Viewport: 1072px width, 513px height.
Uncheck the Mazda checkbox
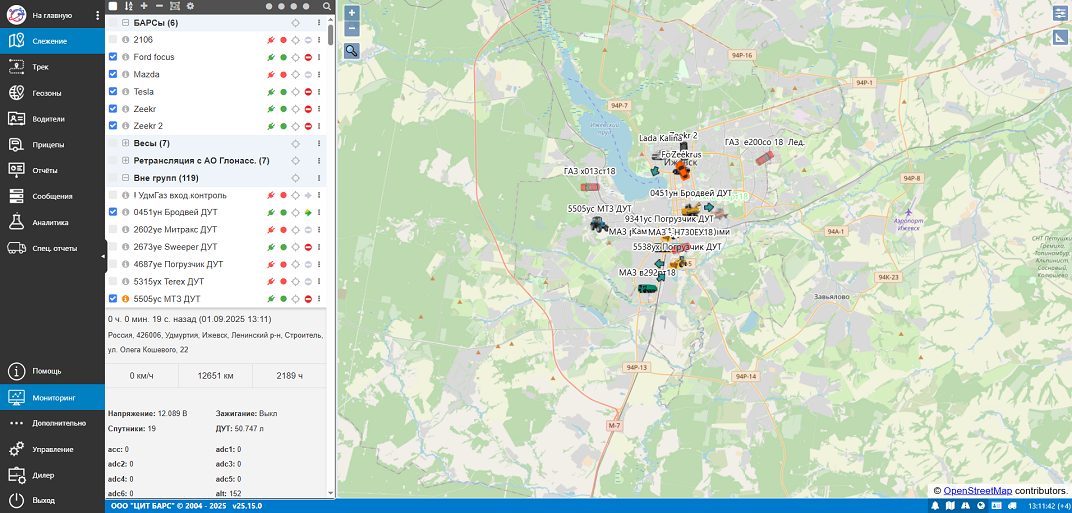pyautogui.click(x=113, y=75)
